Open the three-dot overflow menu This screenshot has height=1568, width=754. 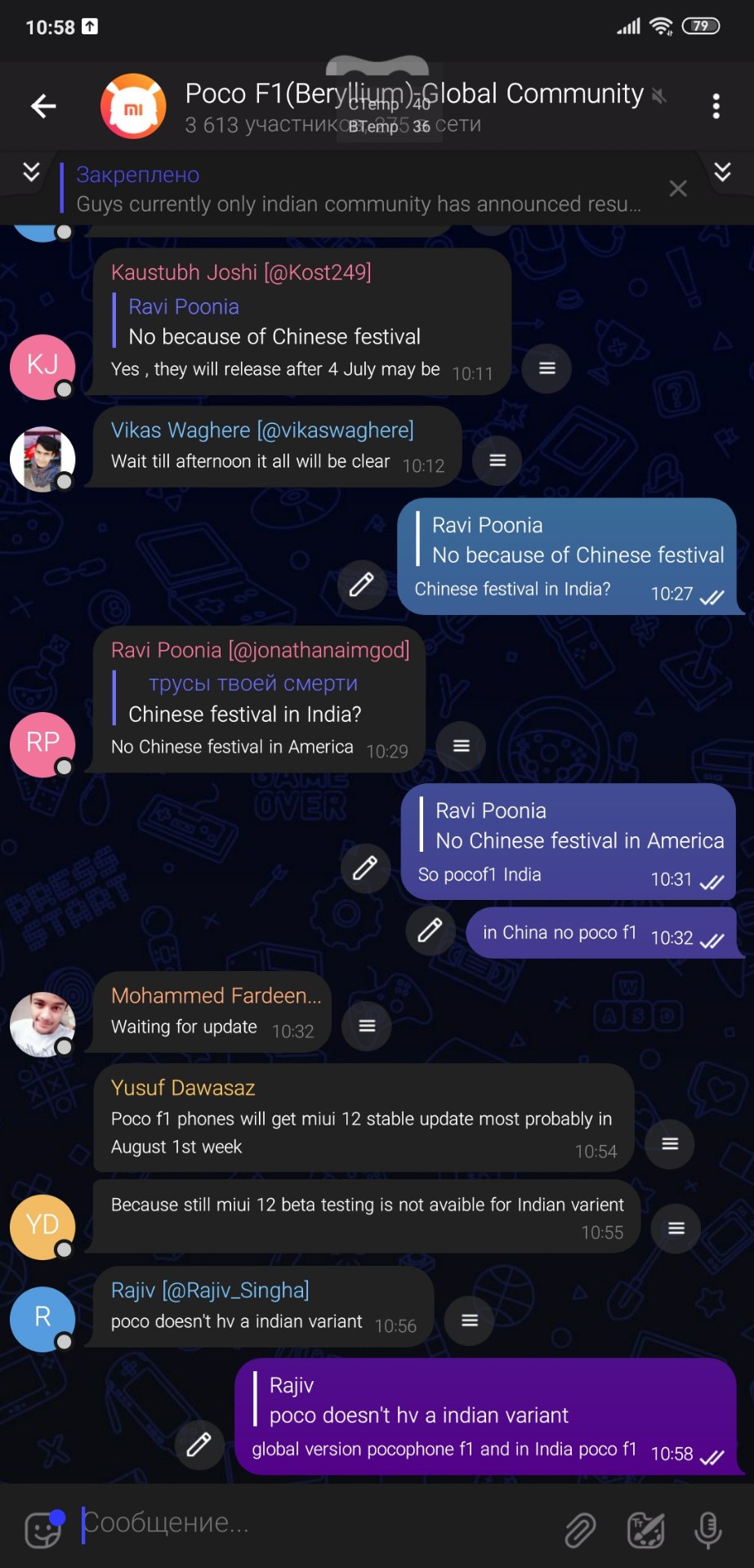point(716,106)
